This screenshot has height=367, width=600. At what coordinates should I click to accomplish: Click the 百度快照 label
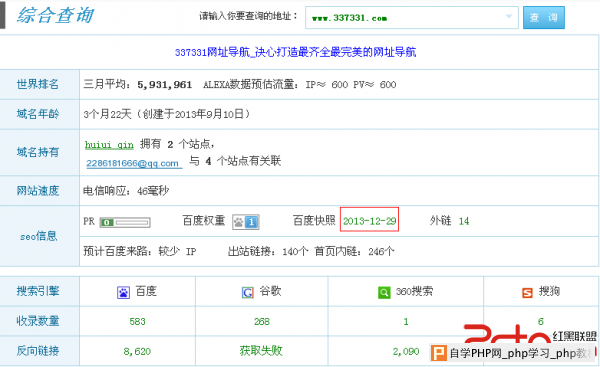click(x=315, y=220)
